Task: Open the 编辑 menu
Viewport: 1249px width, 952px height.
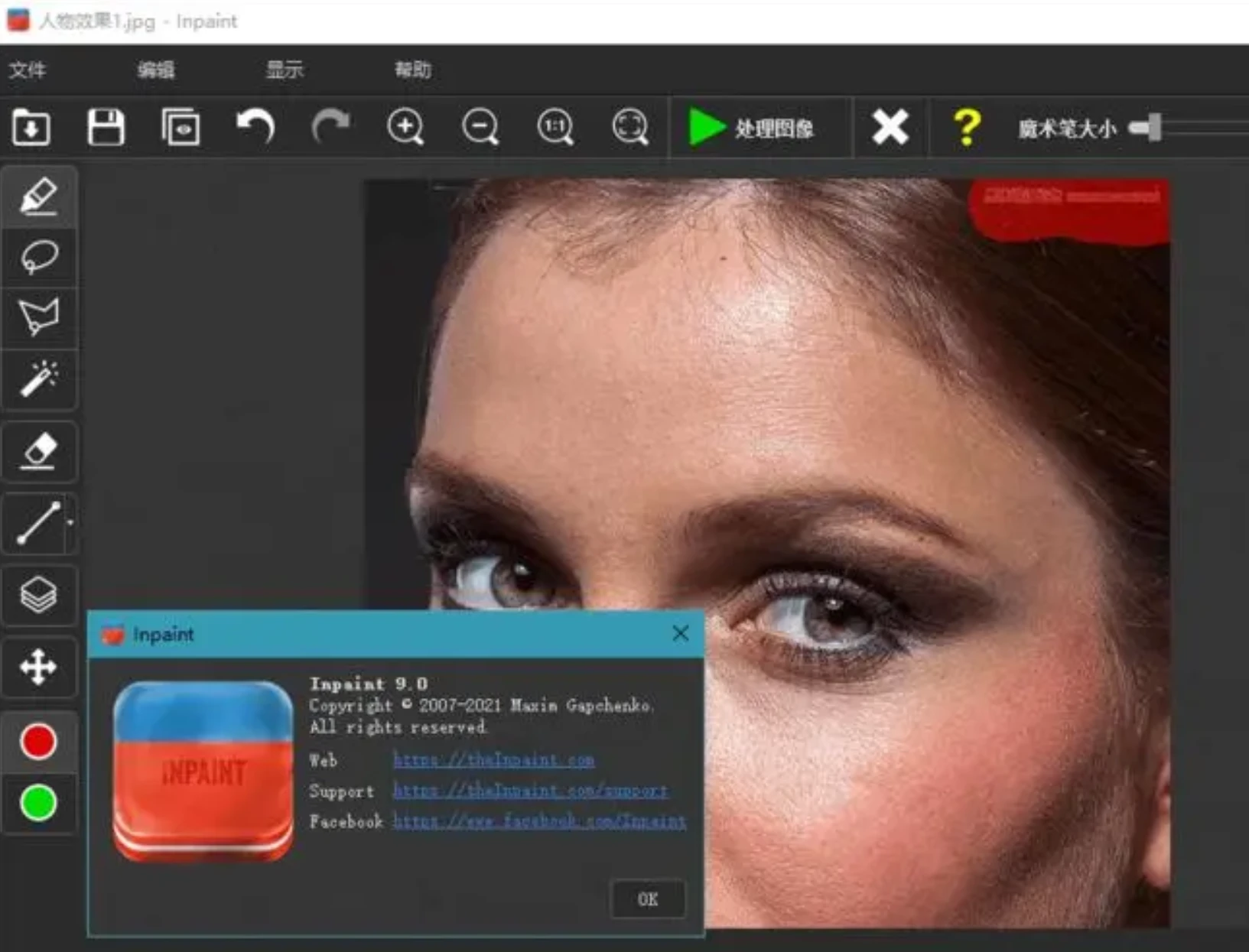Action: coord(156,70)
